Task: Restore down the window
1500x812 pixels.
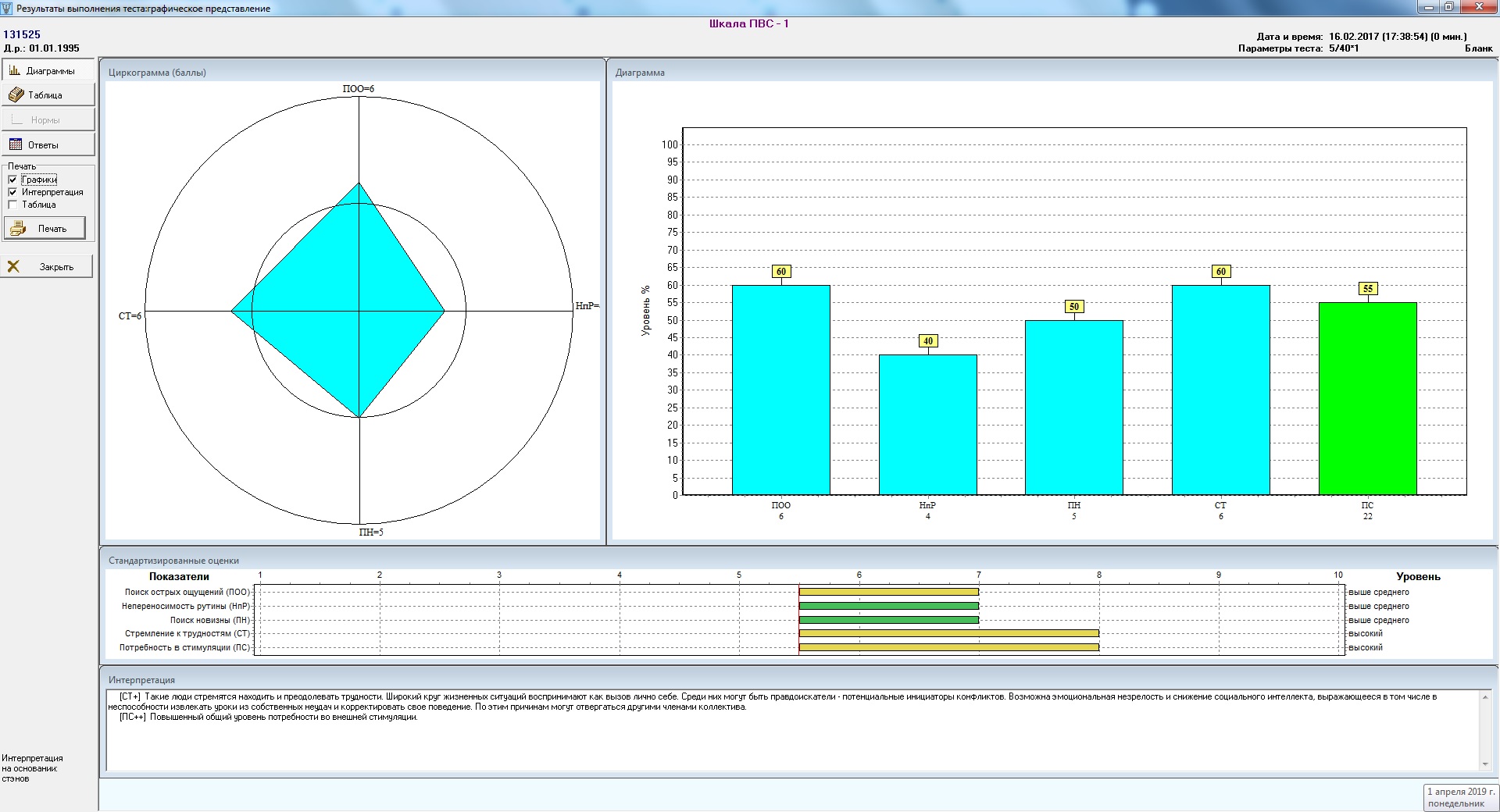Action: tap(1449, 7)
